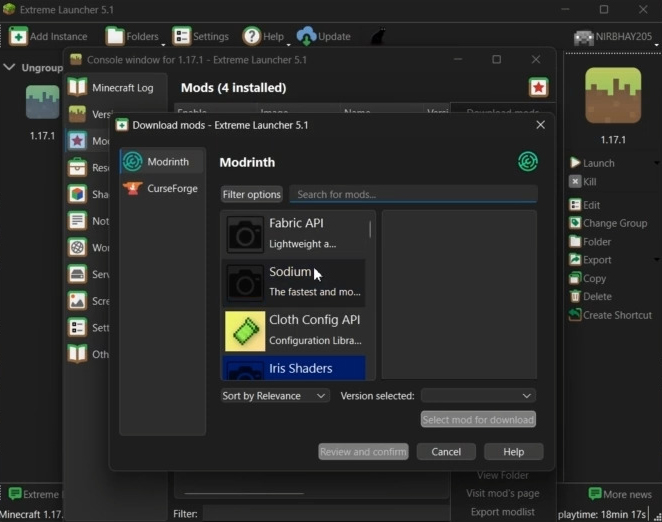This screenshot has height=522, width=662.
Task: Click the Update cloud icon
Action: pos(306,36)
